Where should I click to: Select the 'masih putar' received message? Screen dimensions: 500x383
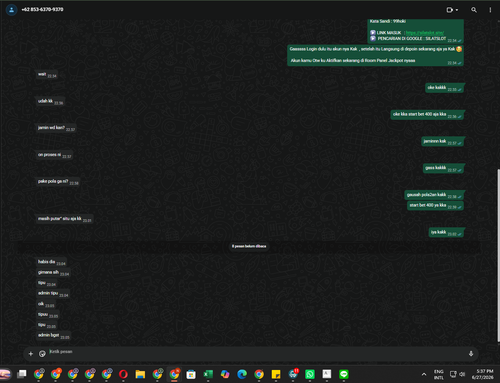tap(64, 219)
